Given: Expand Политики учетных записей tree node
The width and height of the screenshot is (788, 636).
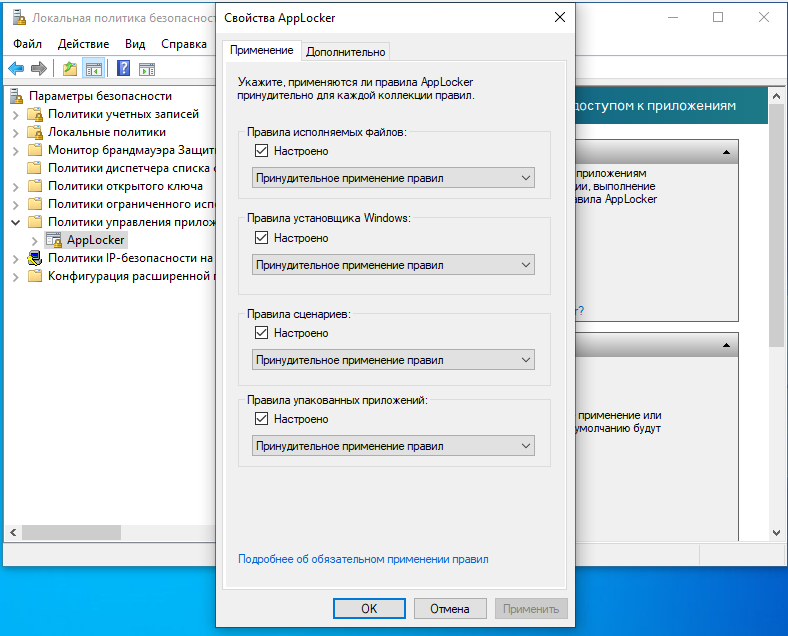Looking at the screenshot, I should pos(16,115).
